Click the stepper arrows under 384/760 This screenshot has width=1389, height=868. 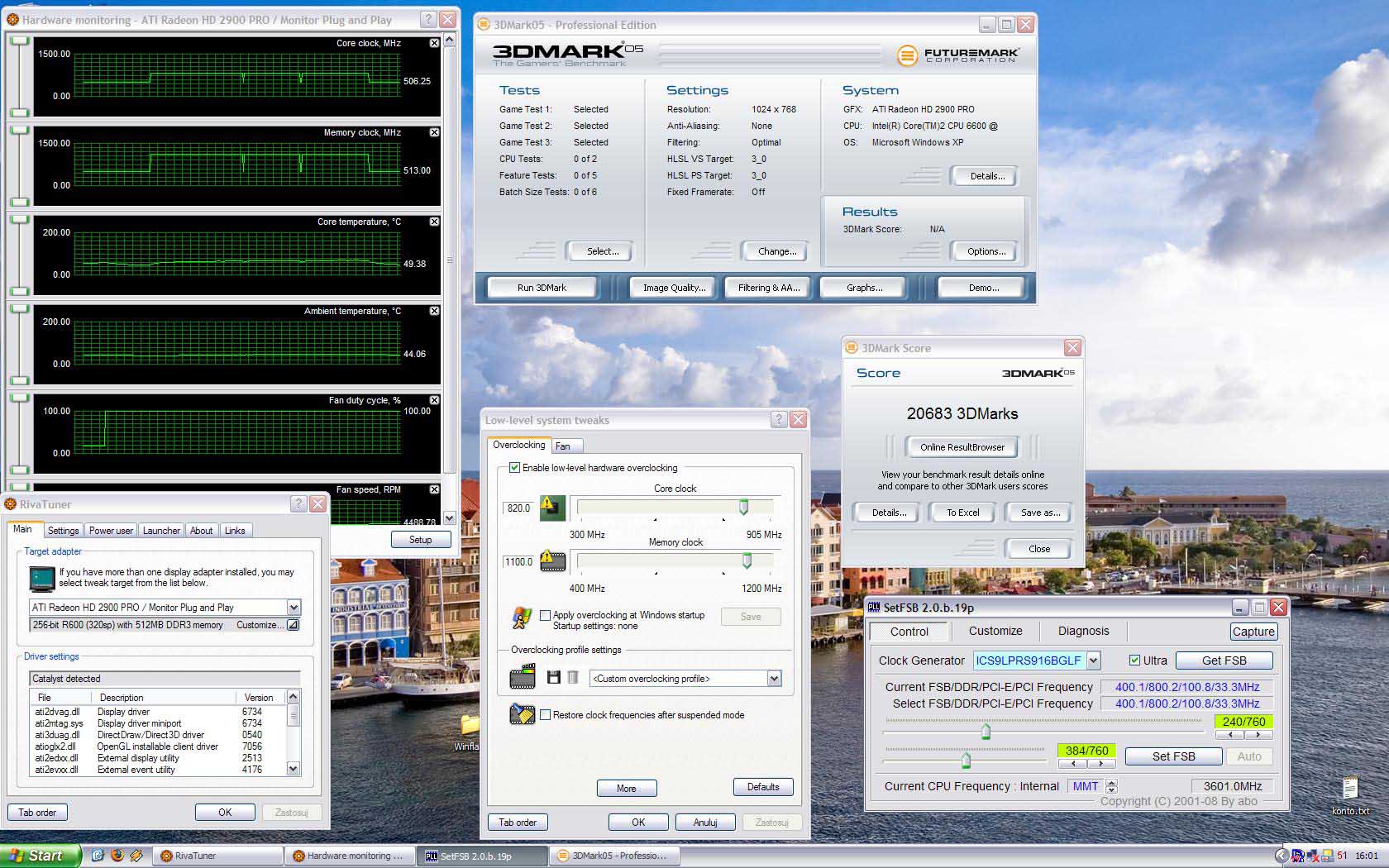(1086, 764)
